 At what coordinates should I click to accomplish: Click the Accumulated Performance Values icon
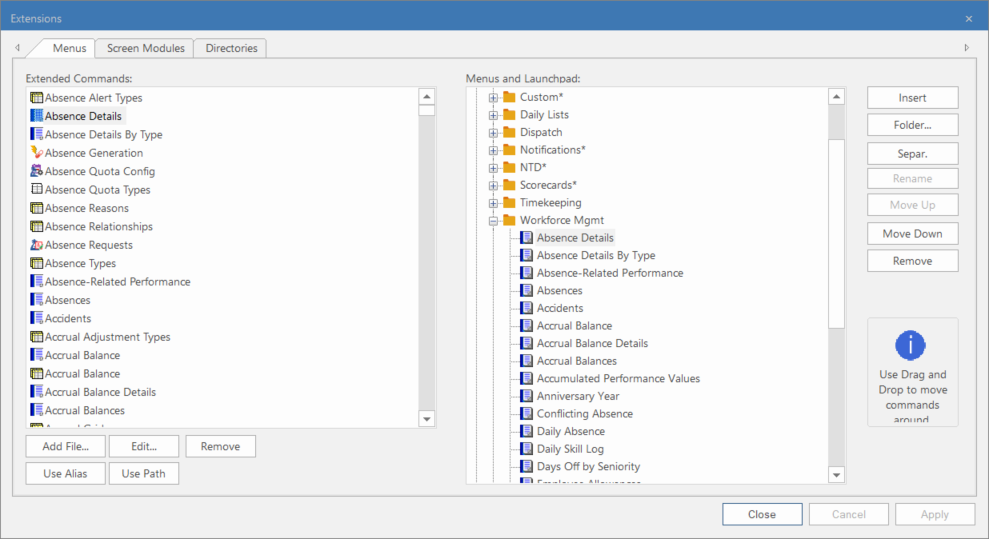click(x=526, y=378)
